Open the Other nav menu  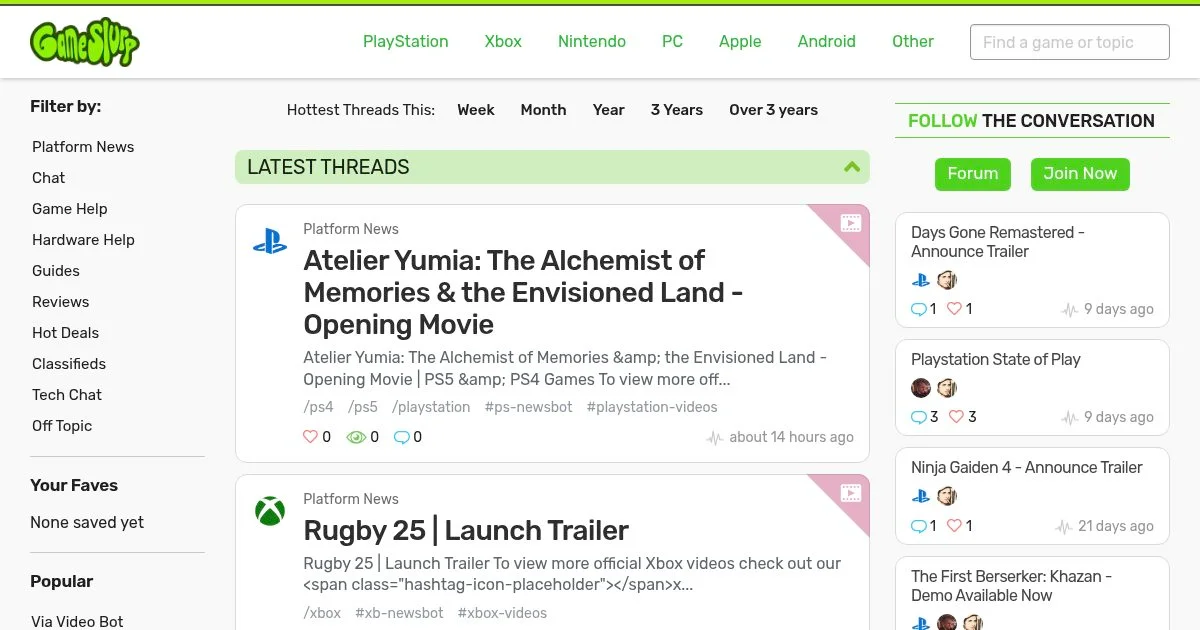pyautogui.click(x=913, y=41)
